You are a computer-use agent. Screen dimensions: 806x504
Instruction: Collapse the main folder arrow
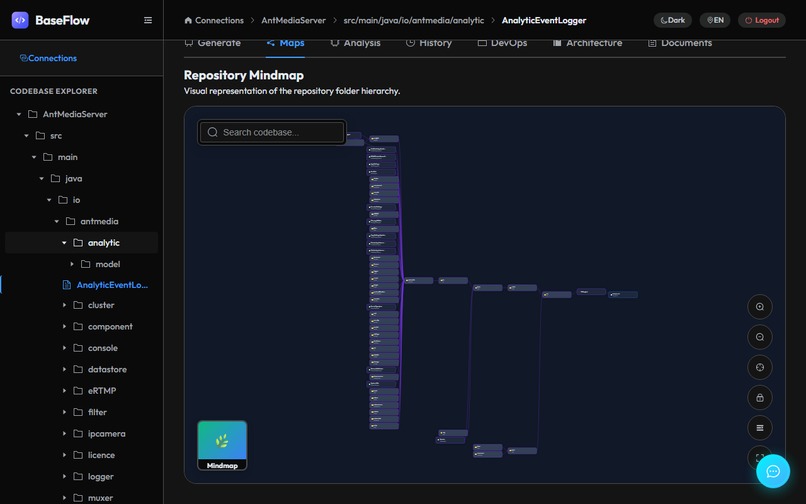34,157
